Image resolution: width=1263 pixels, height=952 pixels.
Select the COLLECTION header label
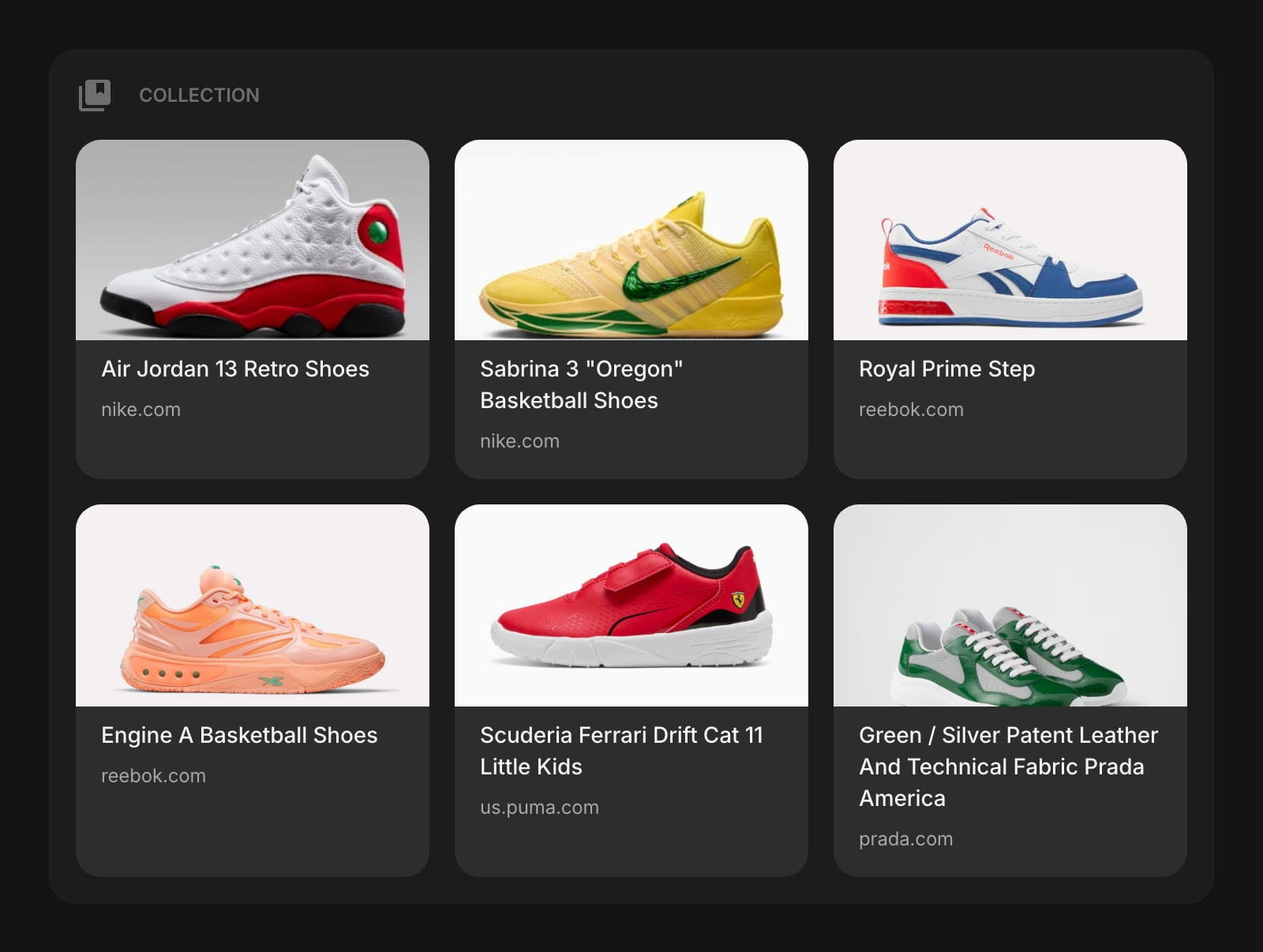pos(199,96)
